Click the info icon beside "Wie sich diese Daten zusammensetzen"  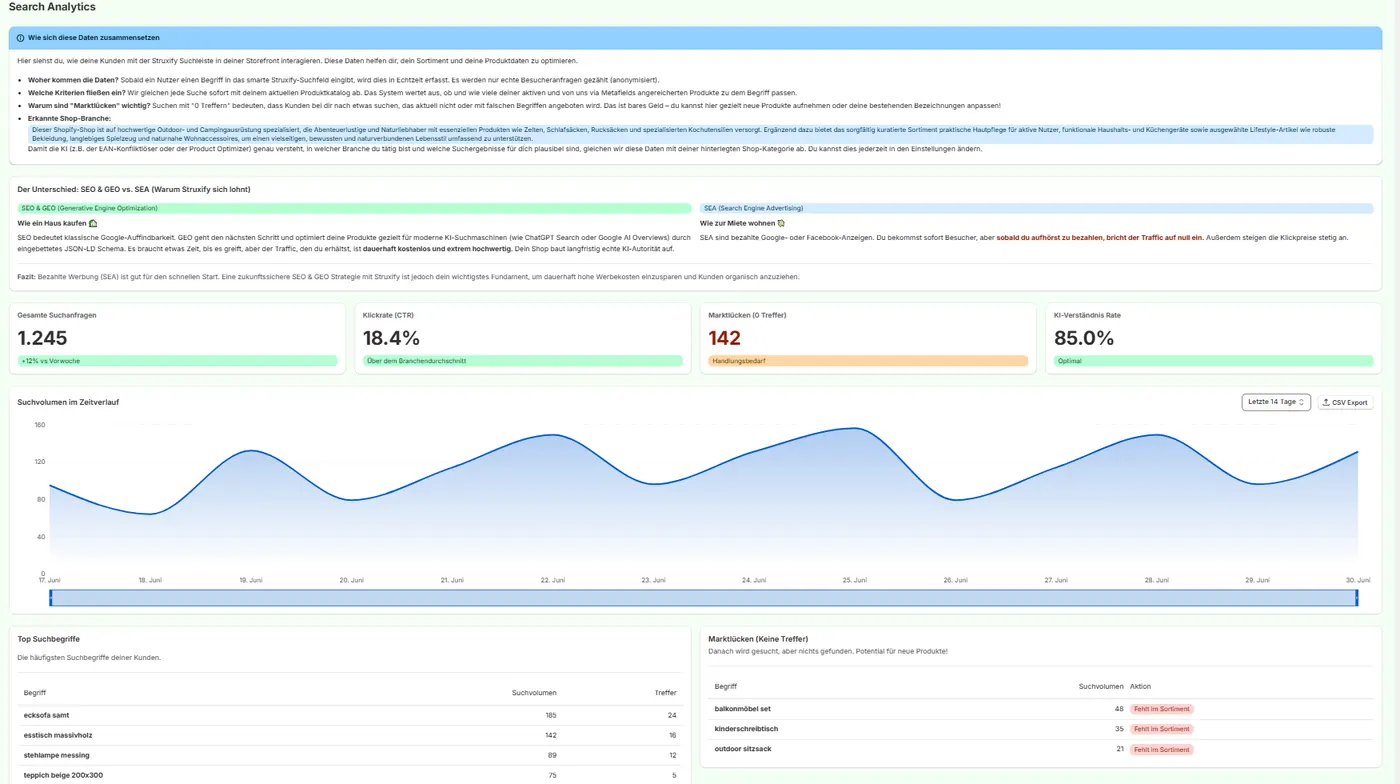pyautogui.click(x=20, y=38)
